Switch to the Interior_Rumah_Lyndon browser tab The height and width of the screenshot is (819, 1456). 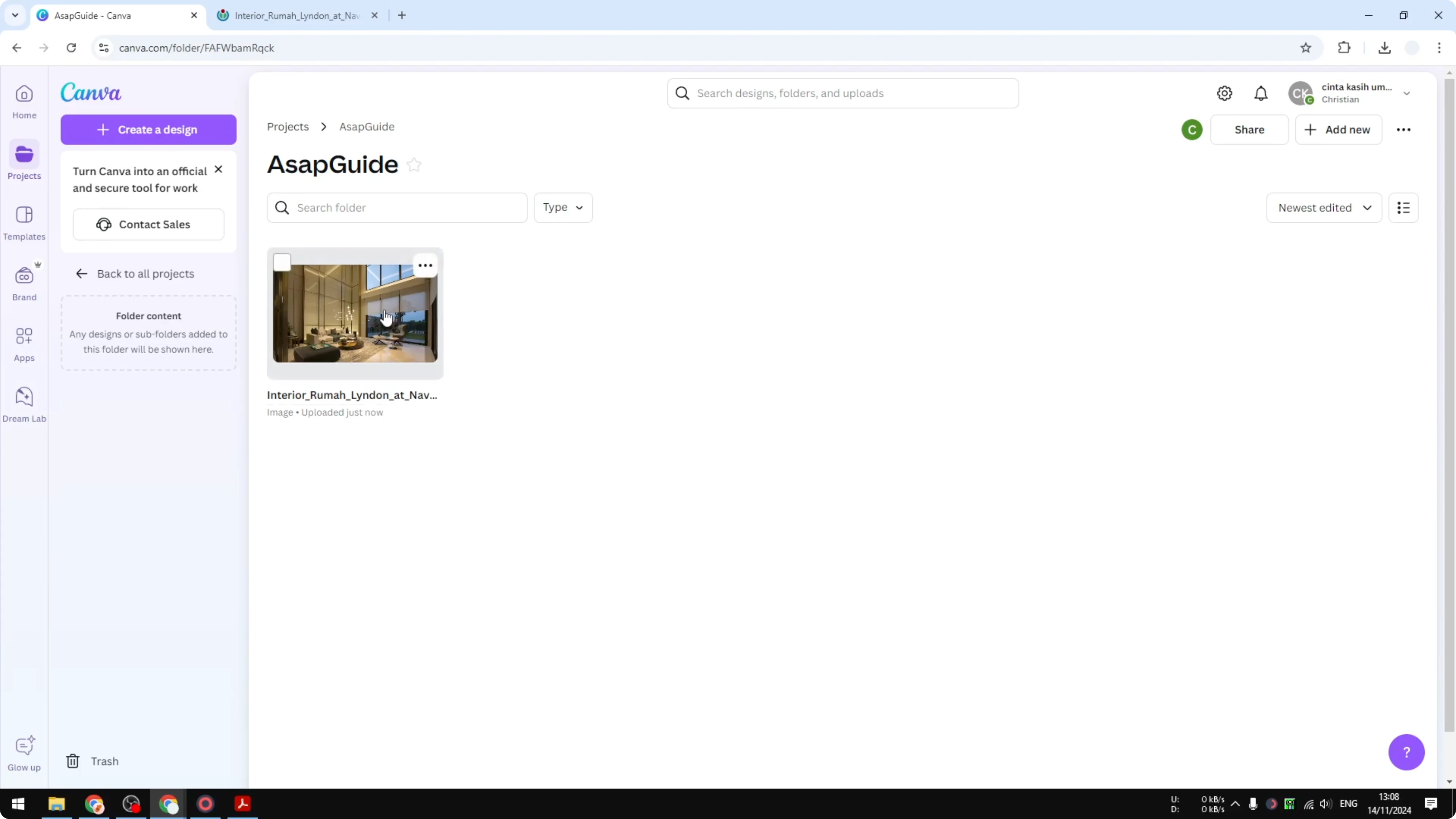click(294, 15)
